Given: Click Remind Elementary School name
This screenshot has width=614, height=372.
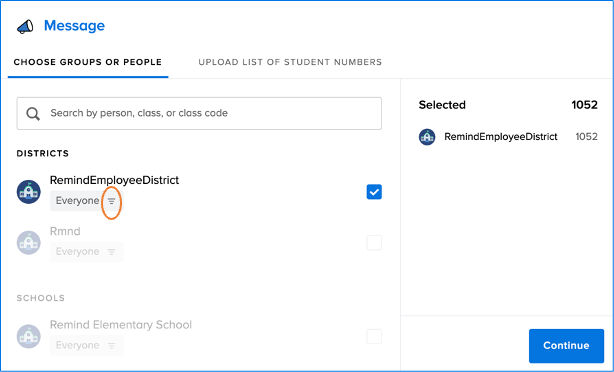Looking at the screenshot, I should [x=121, y=325].
